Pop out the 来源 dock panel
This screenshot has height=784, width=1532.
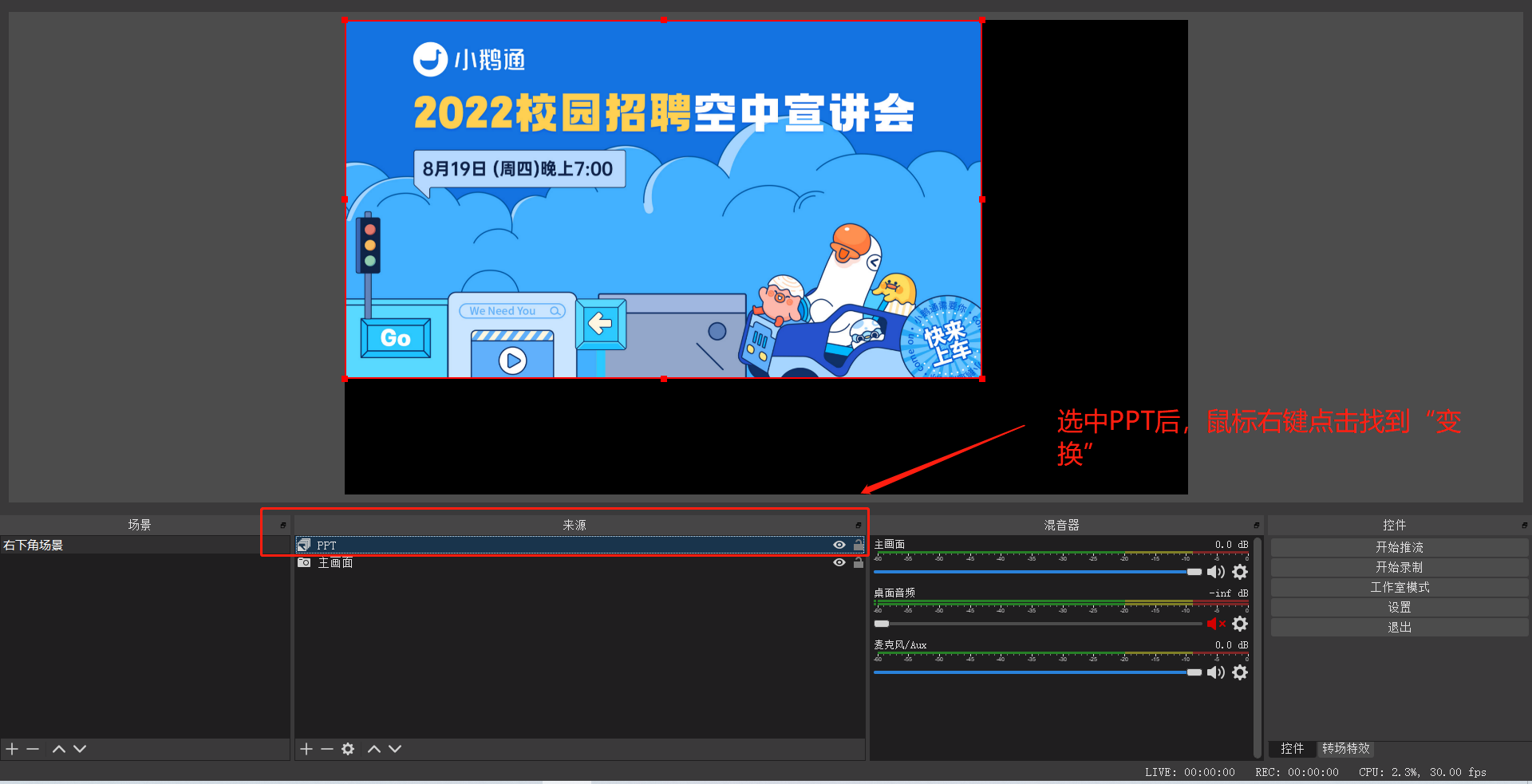[859, 526]
